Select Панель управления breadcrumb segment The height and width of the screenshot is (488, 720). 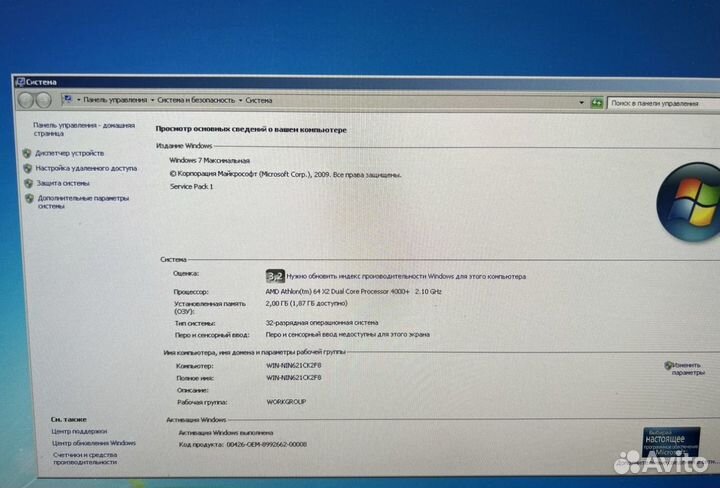pyautogui.click(x=115, y=100)
